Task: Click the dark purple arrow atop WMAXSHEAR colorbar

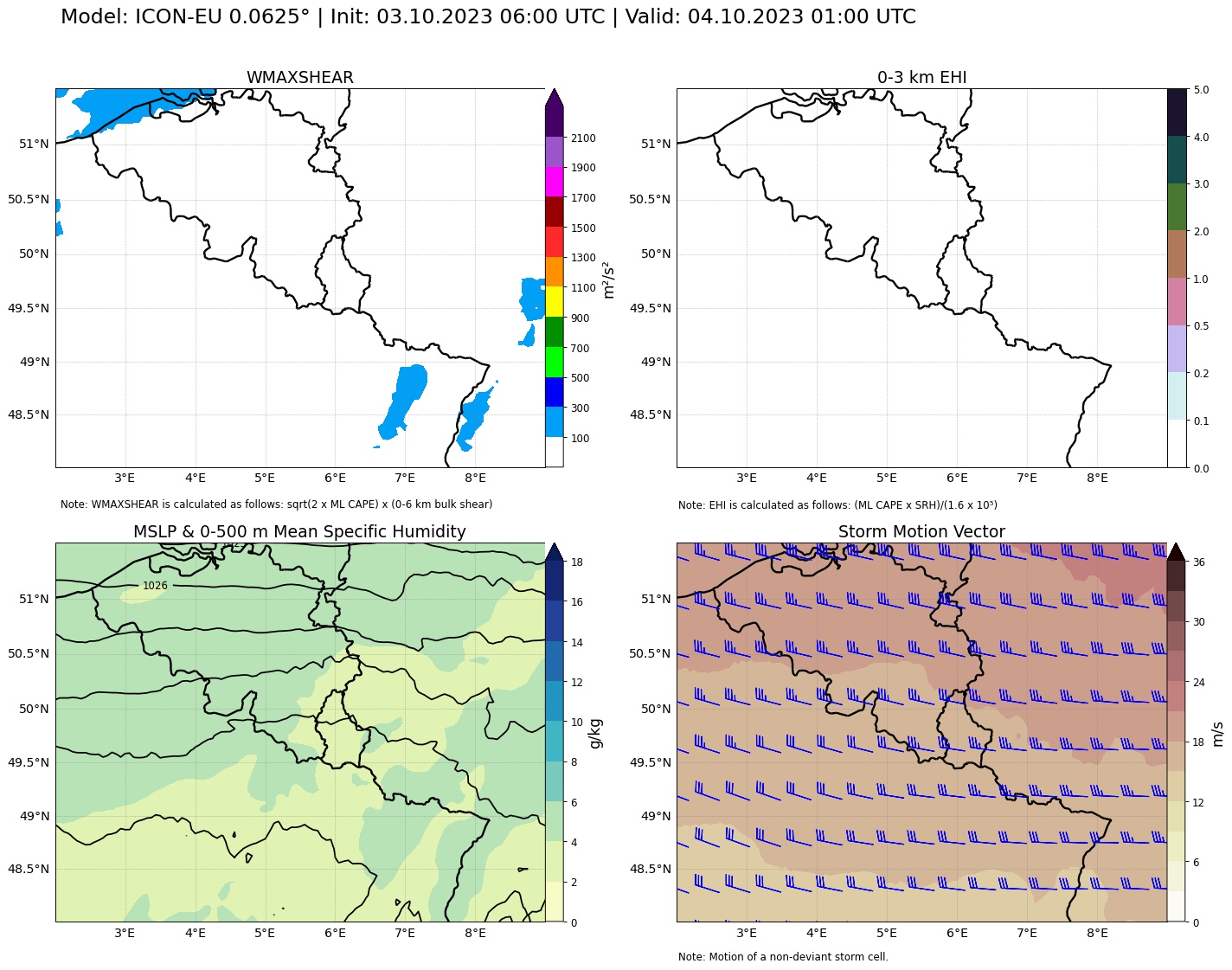Action: pyautogui.click(x=555, y=98)
